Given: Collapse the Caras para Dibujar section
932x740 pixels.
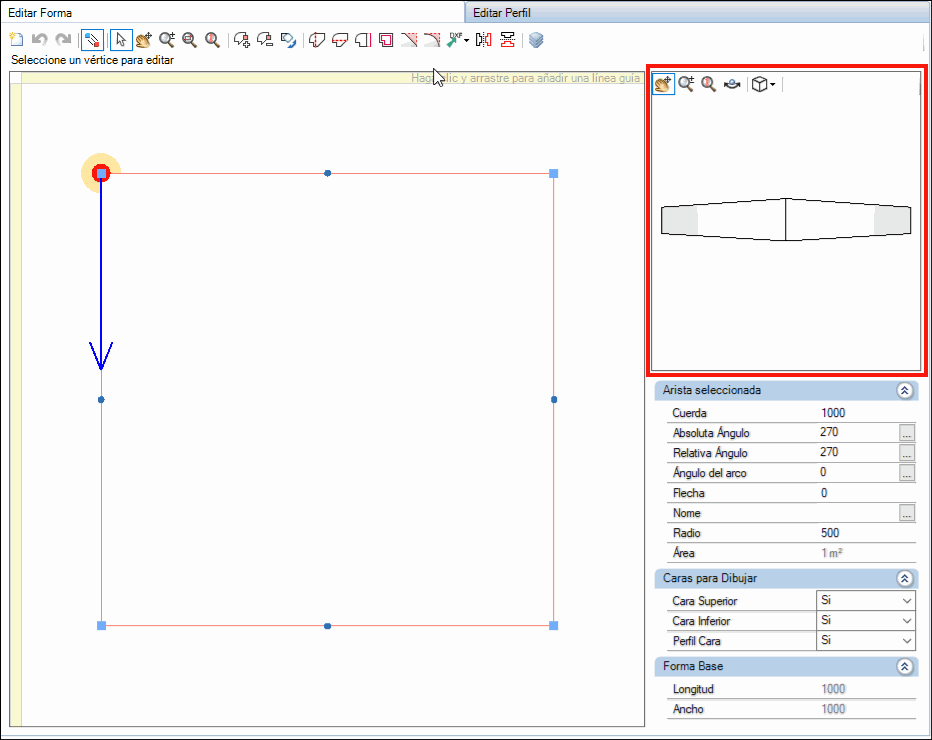Looking at the screenshot, I should [905, 578].
